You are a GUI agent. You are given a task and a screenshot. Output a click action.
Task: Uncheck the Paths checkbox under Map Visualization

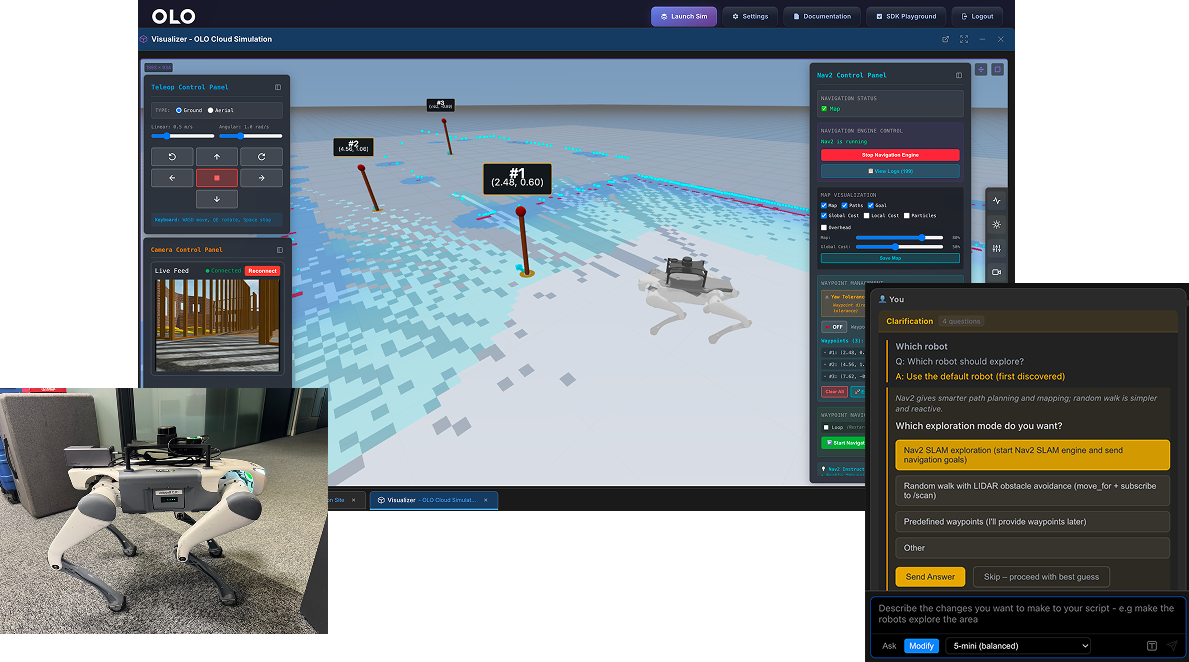click(x=844, y=206)
